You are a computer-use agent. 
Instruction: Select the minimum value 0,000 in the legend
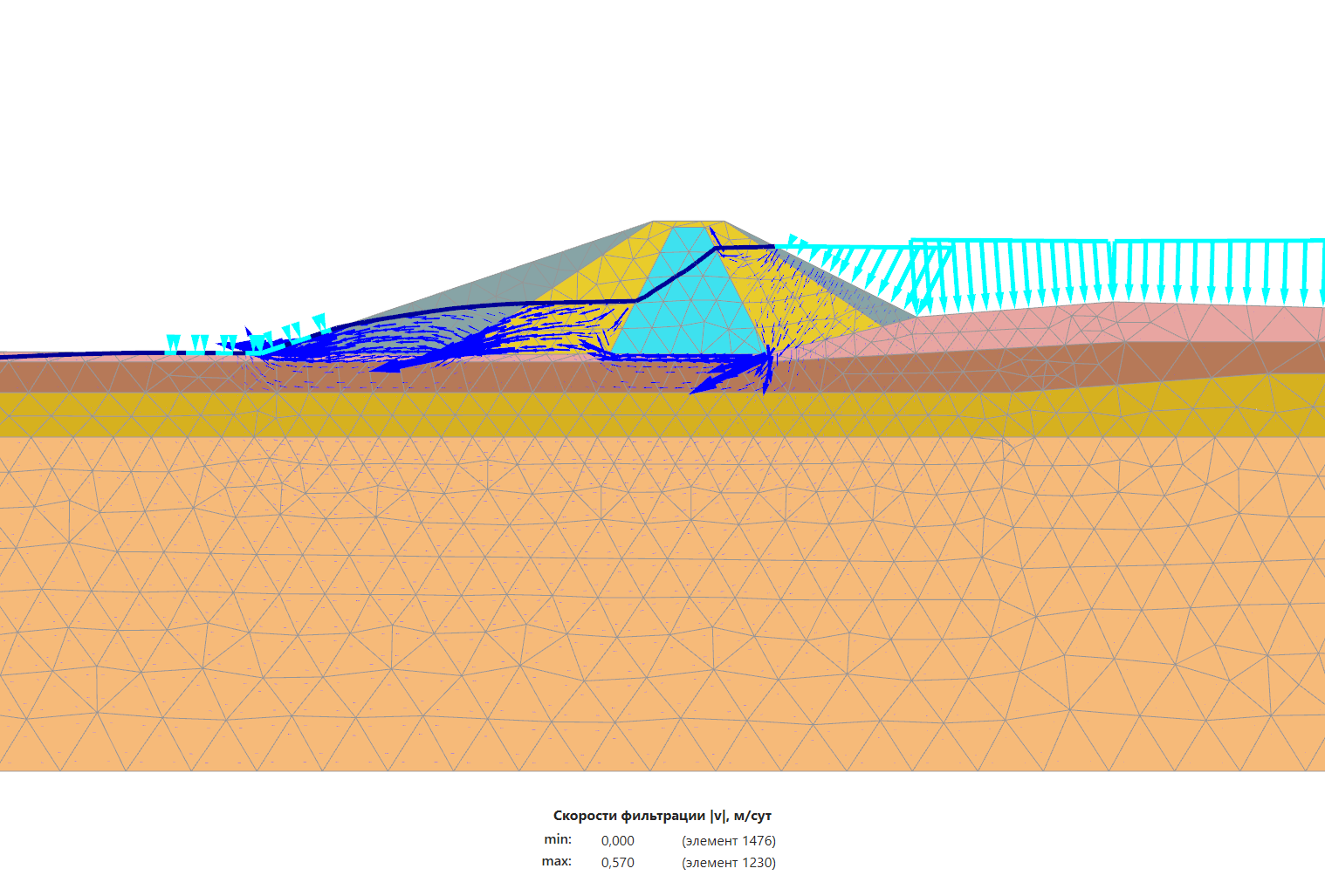tap(617, 841)
